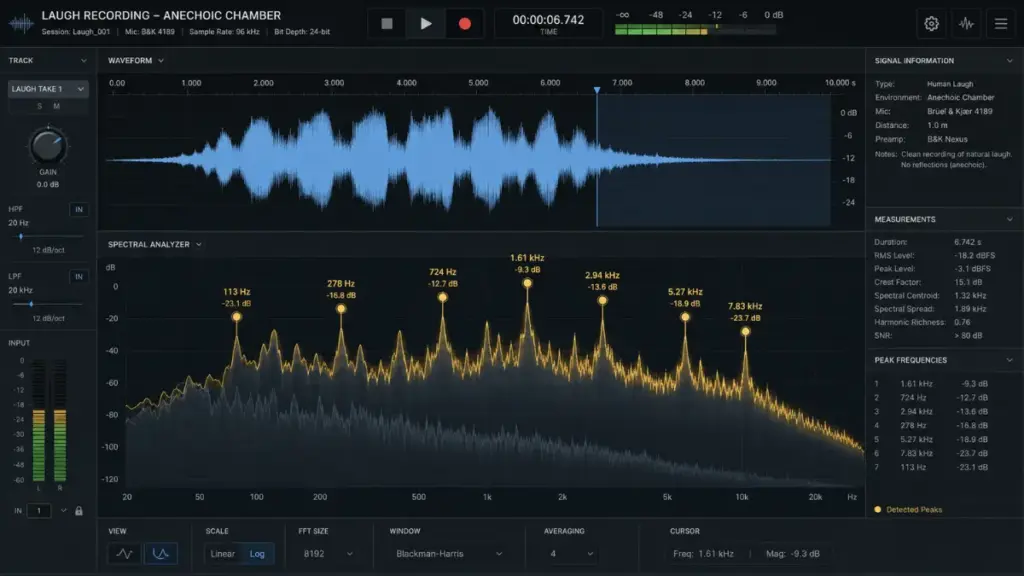Open the input channel dropdown arrow

pos(63,511)
